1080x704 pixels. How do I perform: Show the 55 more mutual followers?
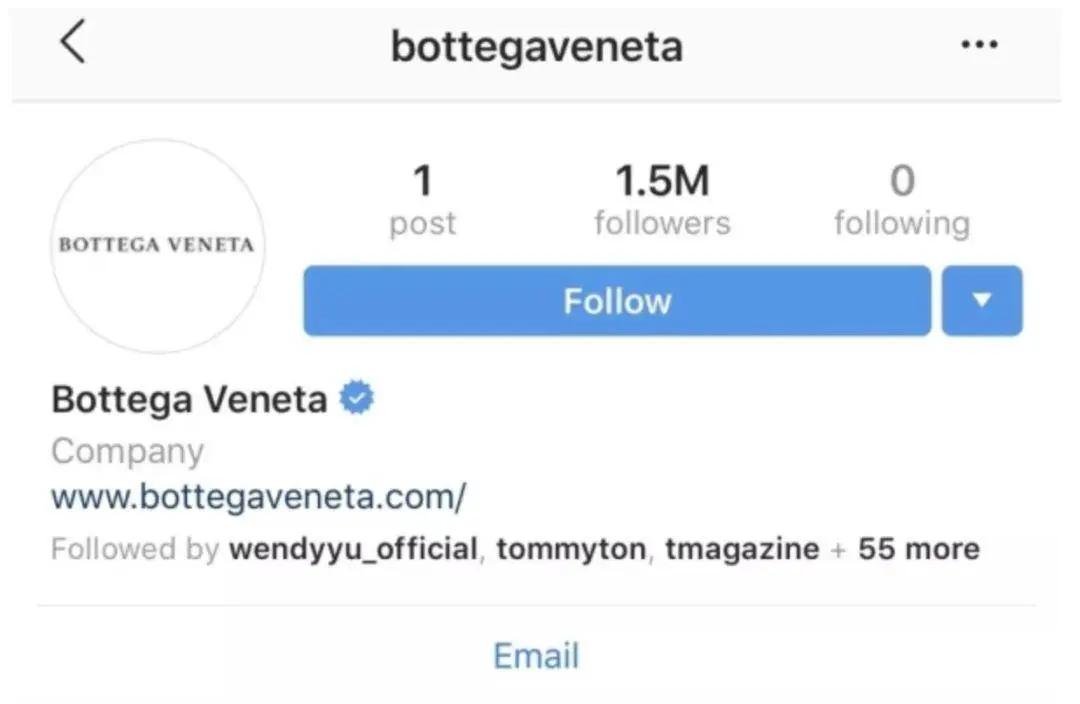[x=918, y=549]
